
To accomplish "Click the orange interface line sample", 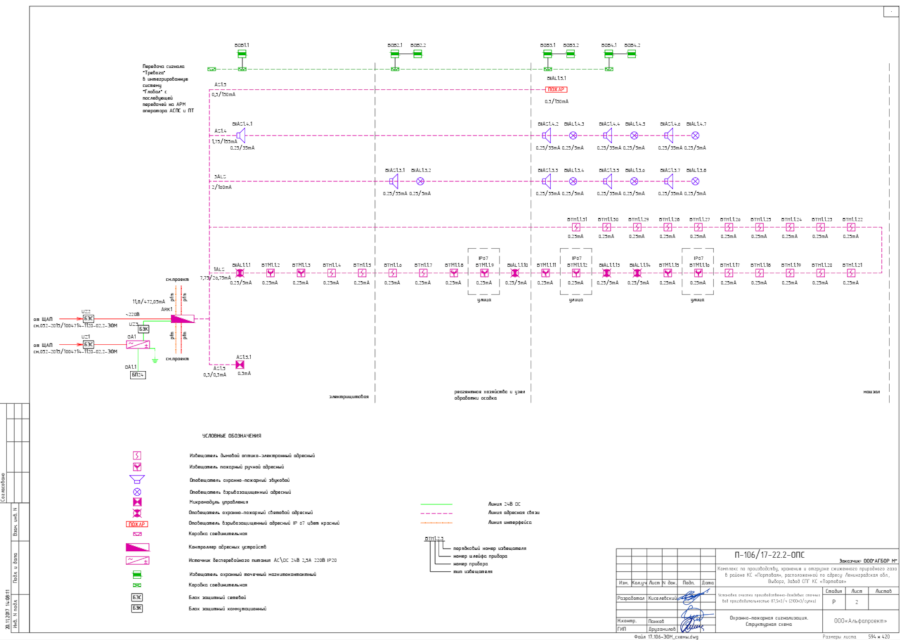I will (436, 523).
